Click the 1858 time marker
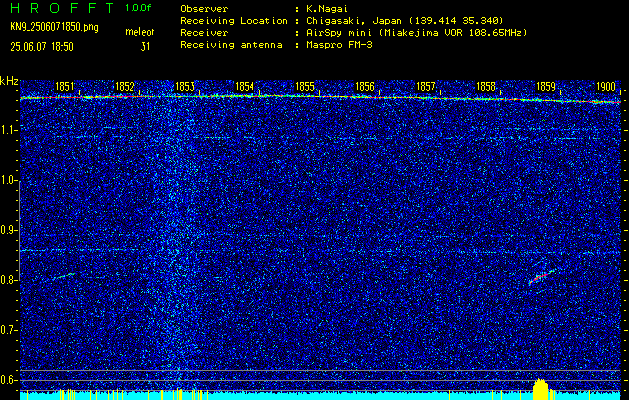This screenshot has height=400, width=629. (x=486, y=87)
